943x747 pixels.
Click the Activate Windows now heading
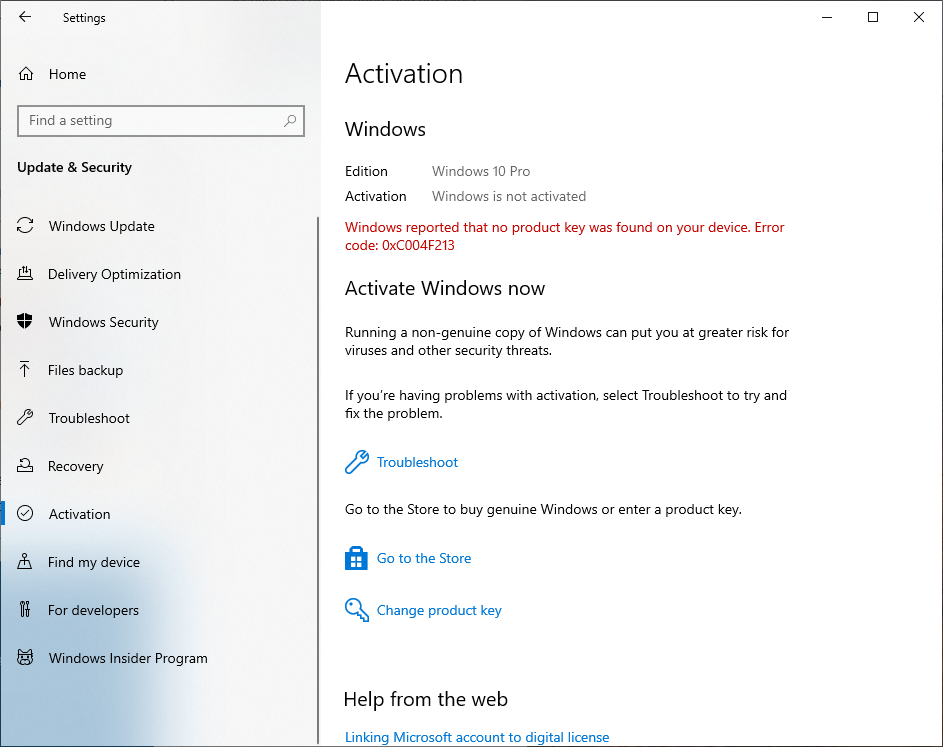point(444,288)
